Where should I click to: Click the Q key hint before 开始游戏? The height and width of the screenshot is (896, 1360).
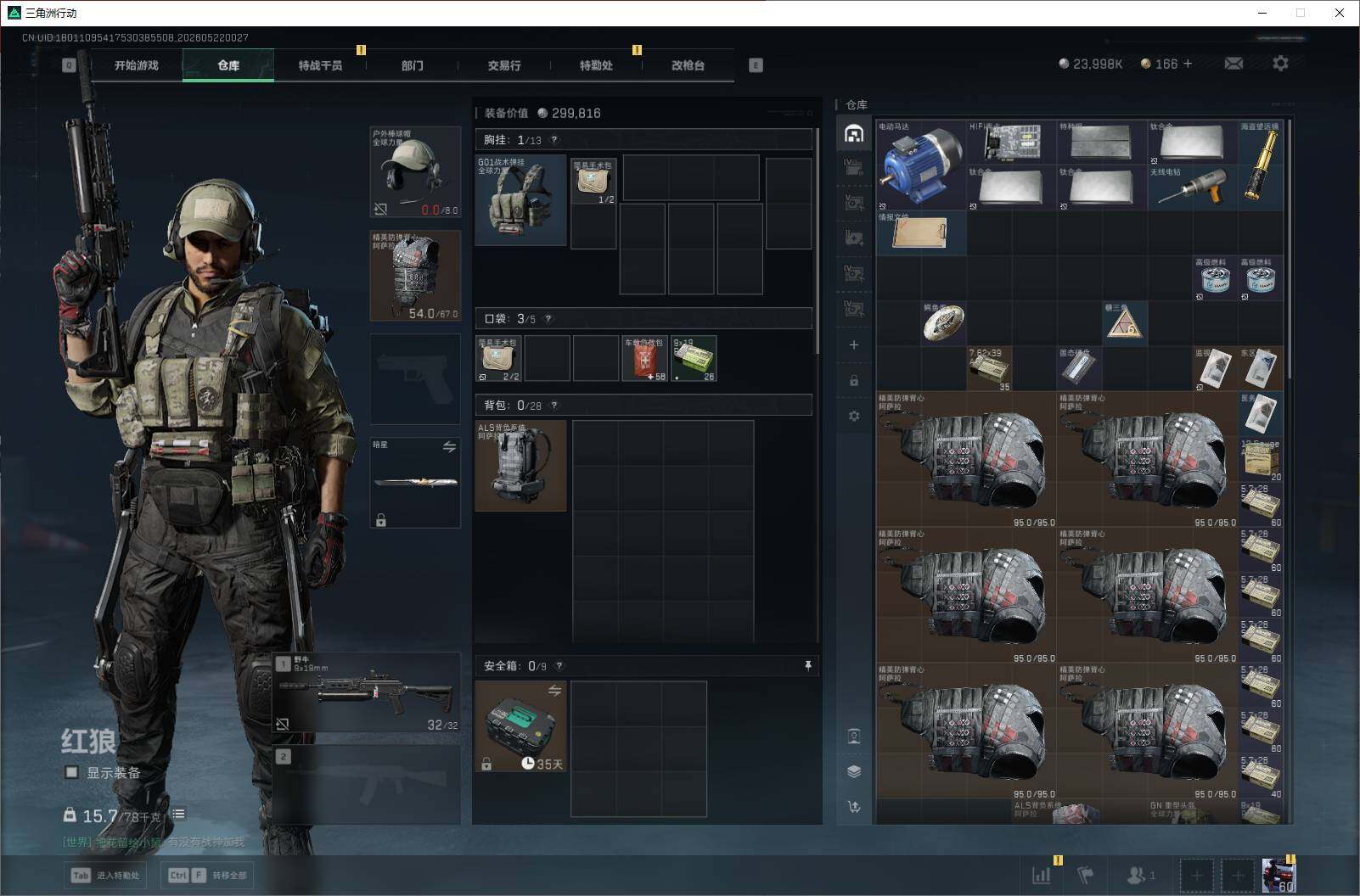69,65
